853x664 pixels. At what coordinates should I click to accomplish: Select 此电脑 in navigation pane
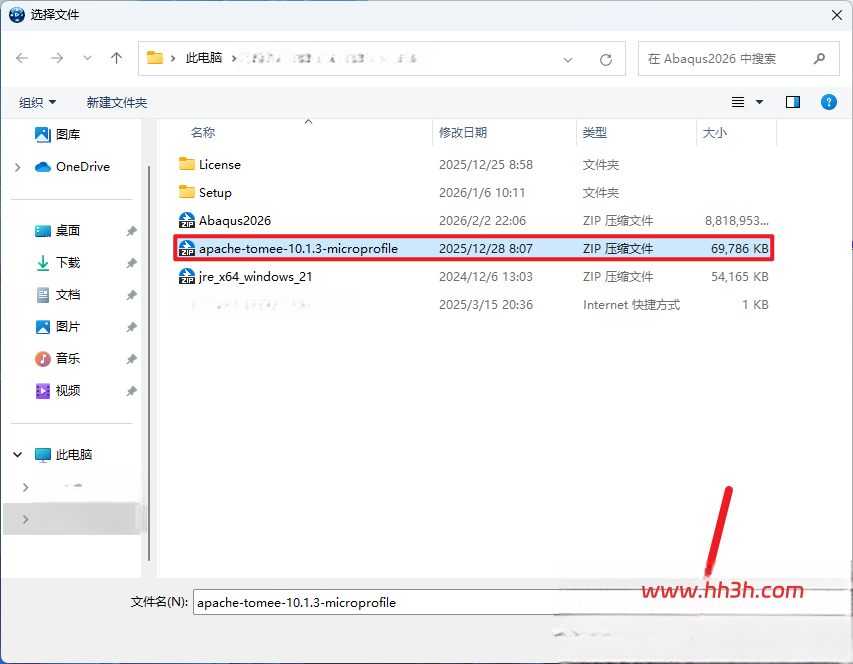[73, 455]
